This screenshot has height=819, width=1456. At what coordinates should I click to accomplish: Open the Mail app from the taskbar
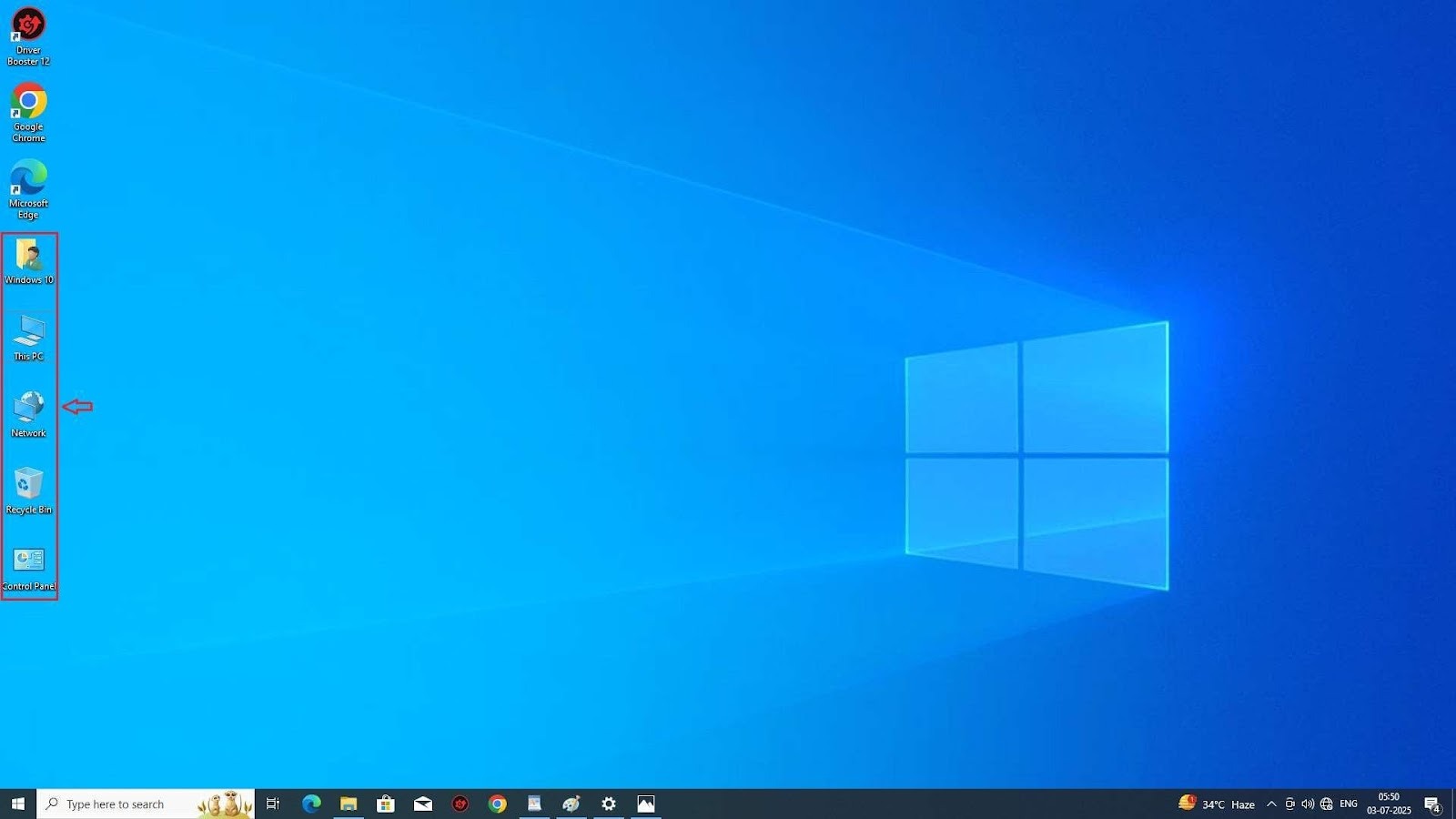[422, 804]
